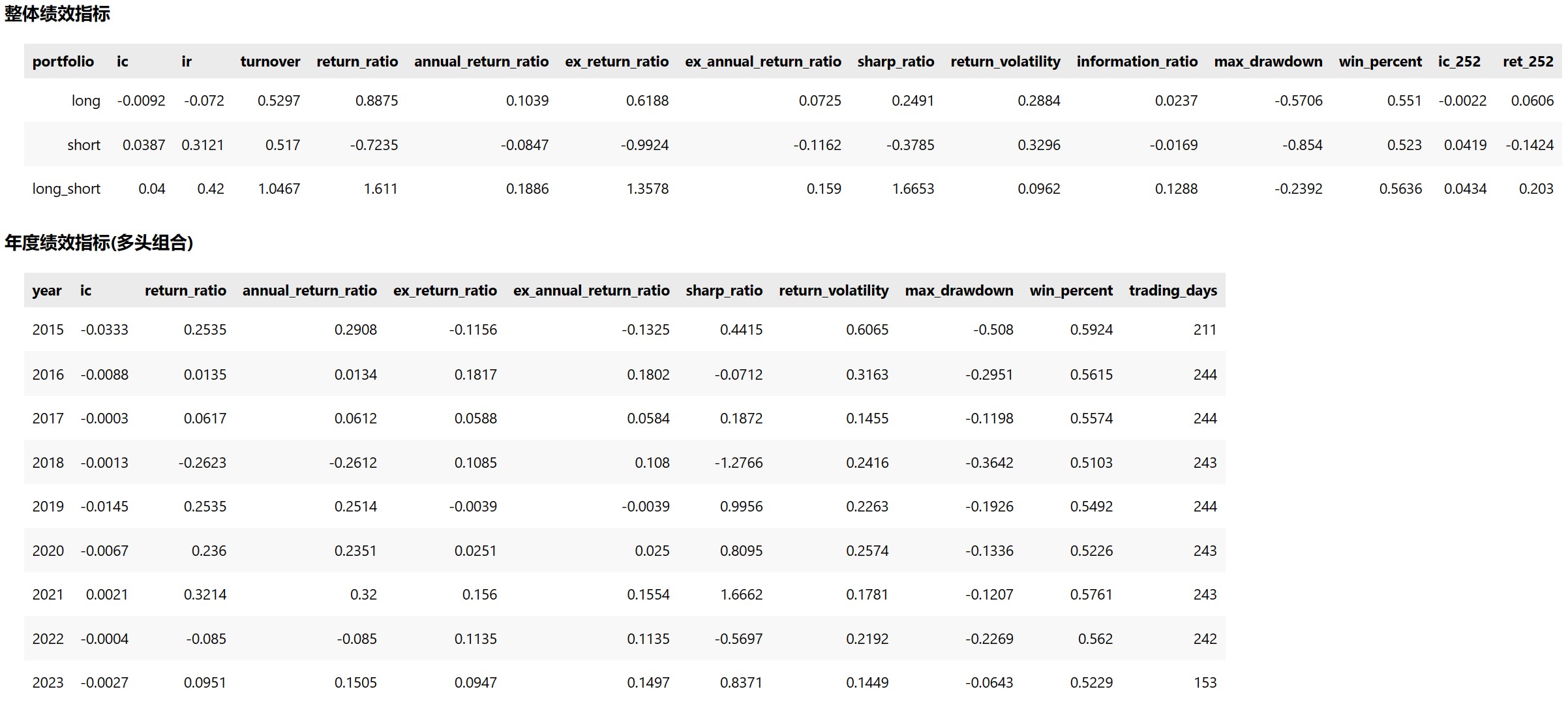The height and width of the screenshot is (702, 1568).
Task: Select short row ir value 0.3121
Action: 203,145
